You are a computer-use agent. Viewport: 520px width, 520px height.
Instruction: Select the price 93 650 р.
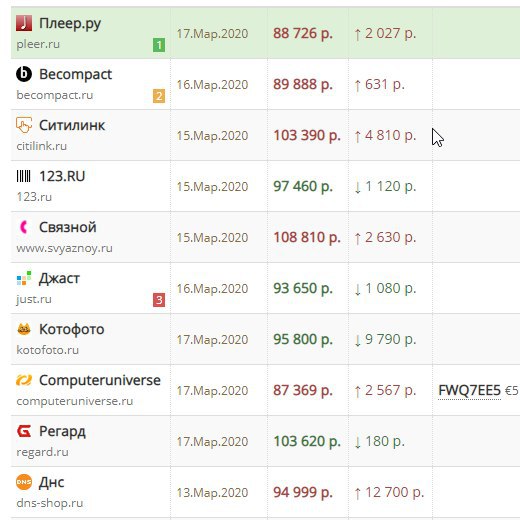coord(303,289)
